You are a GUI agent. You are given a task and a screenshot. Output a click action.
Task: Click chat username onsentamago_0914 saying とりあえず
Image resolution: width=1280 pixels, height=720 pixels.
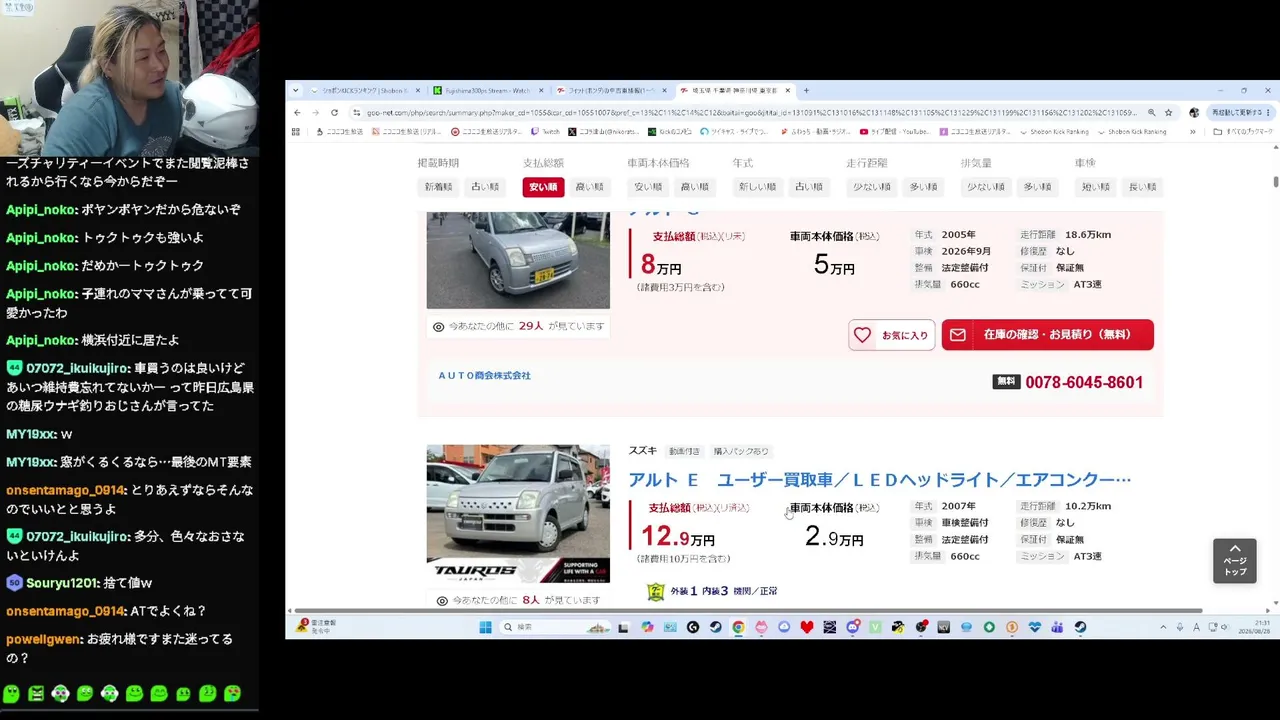point(66,491)
